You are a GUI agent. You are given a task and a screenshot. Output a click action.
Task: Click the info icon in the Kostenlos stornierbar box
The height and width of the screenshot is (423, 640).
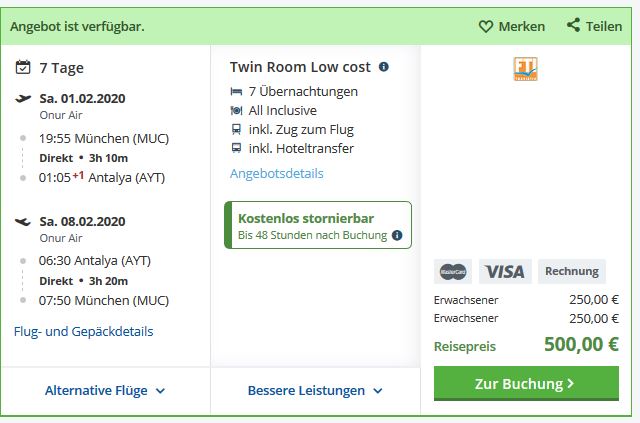click(x=397, y=235)
